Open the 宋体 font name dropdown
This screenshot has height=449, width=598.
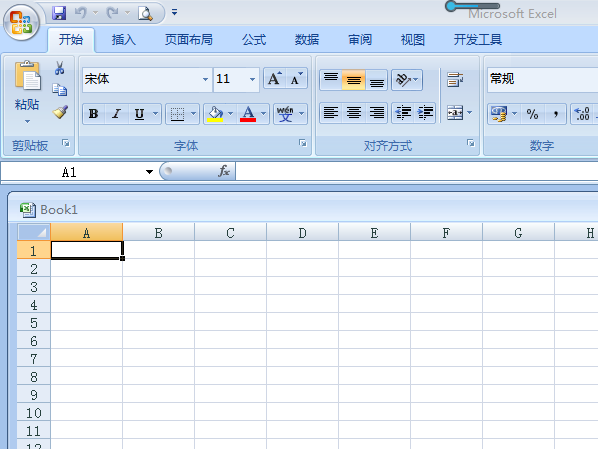click(205, 79)
